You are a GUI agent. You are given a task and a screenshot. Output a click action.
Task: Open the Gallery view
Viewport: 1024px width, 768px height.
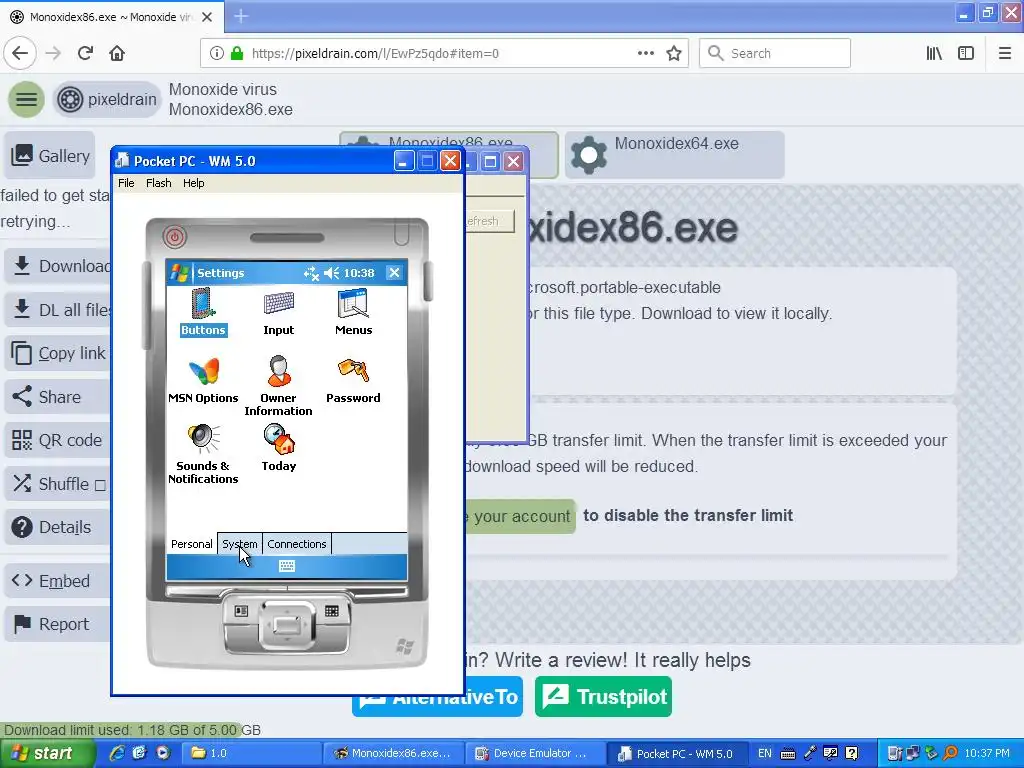click(50, 155)
